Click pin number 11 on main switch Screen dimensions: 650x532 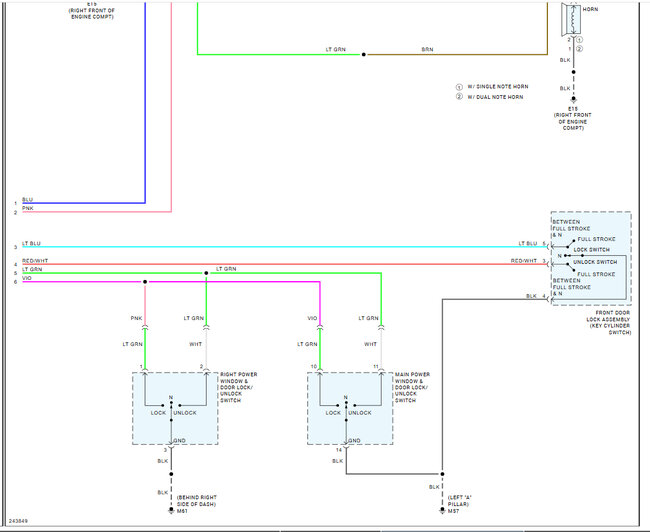[x=376, y=366]
